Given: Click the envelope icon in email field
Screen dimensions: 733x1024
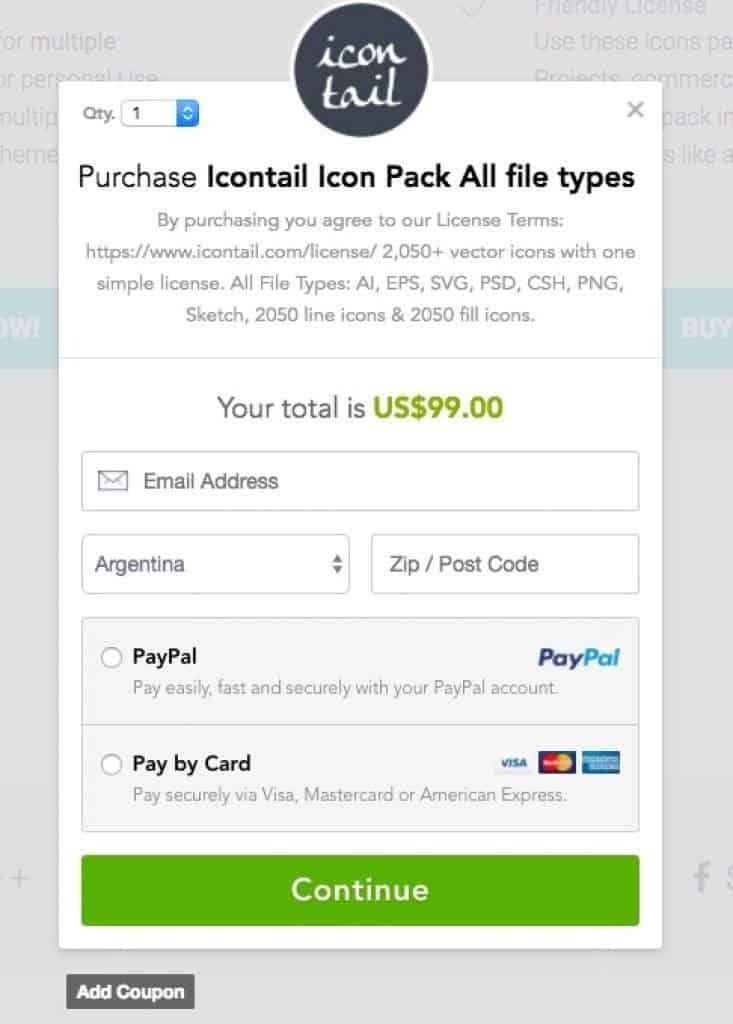Looking at the screenshot, I should click(113, 481).
